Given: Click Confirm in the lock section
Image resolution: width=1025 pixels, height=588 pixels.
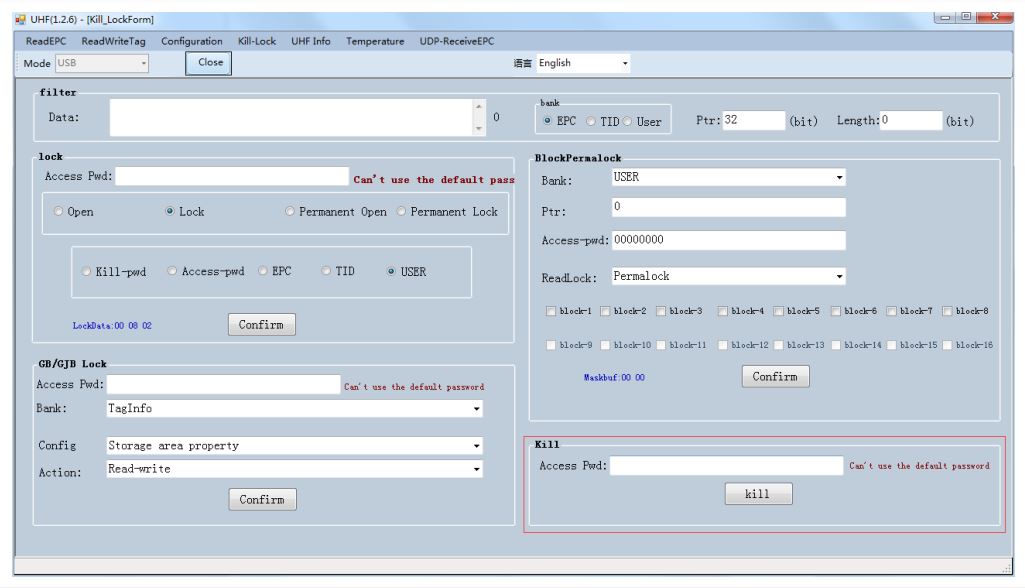Looking at the screenshot, I should point(261,325).
